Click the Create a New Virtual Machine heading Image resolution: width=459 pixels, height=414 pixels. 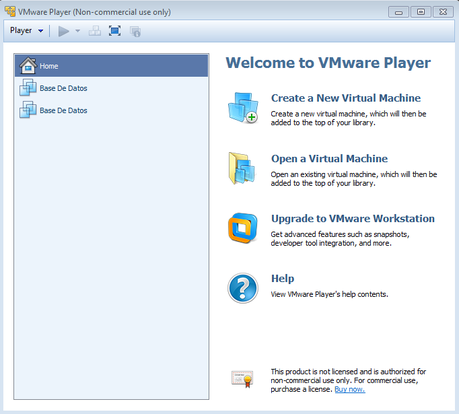(x=346, y=98)
